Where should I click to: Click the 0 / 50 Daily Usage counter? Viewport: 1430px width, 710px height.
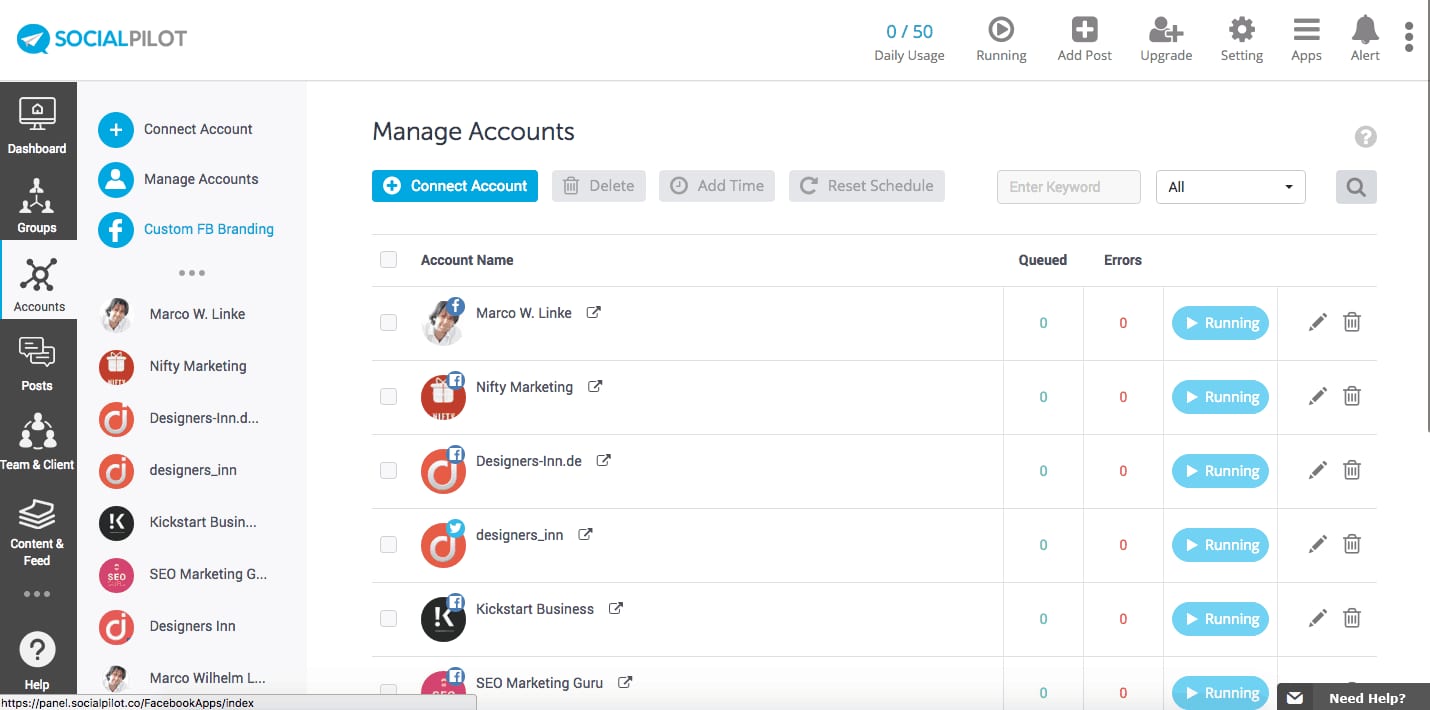909,41
